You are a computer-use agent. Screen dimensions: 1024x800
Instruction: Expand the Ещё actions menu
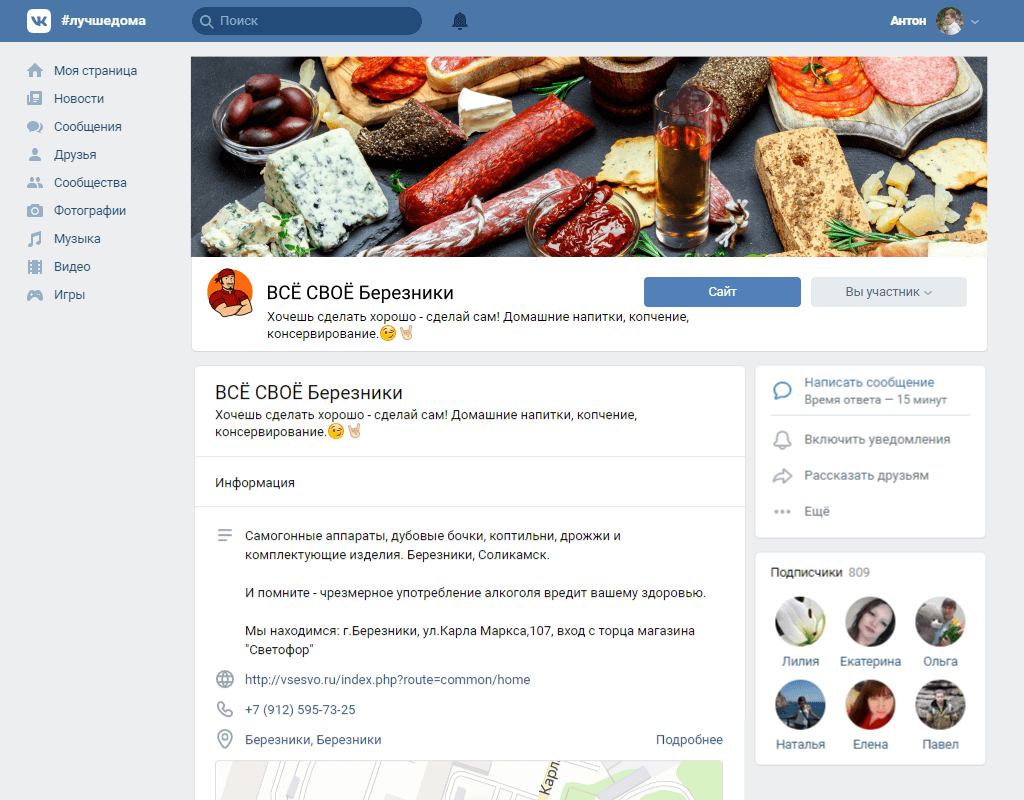(816, 511)
